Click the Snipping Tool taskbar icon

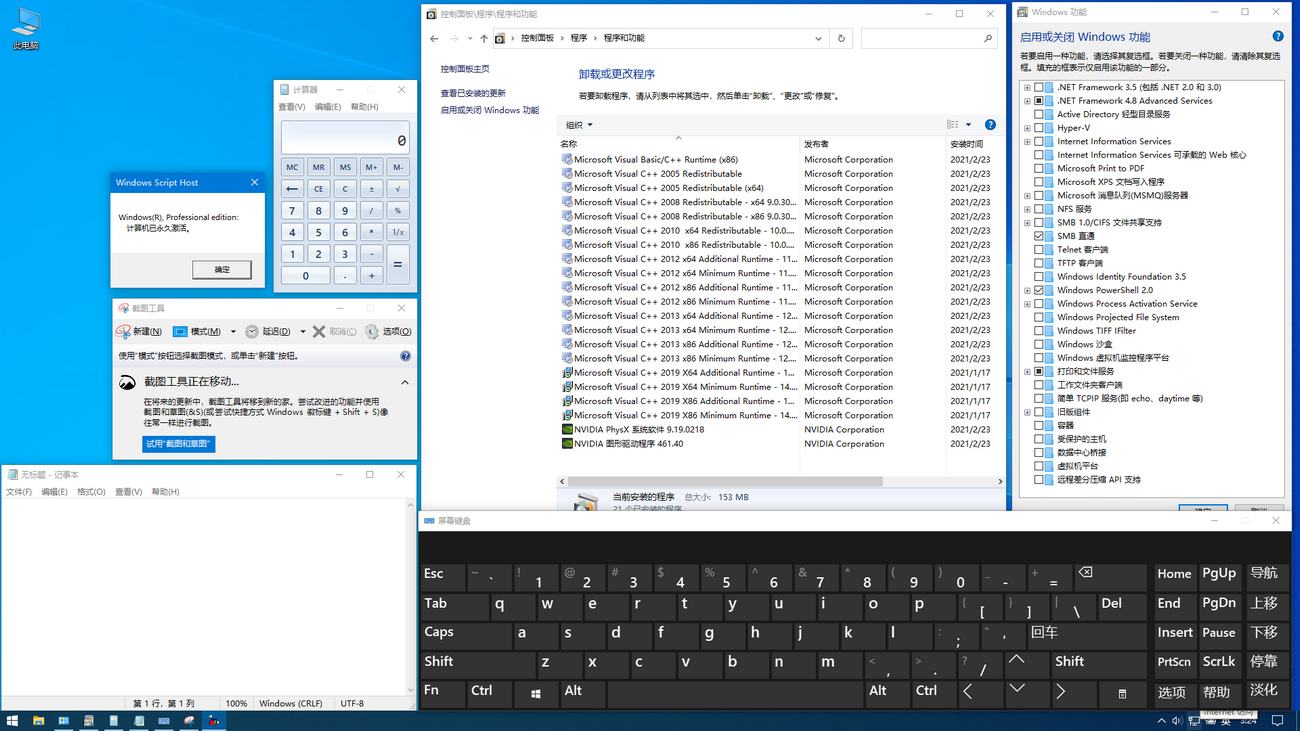189,720
